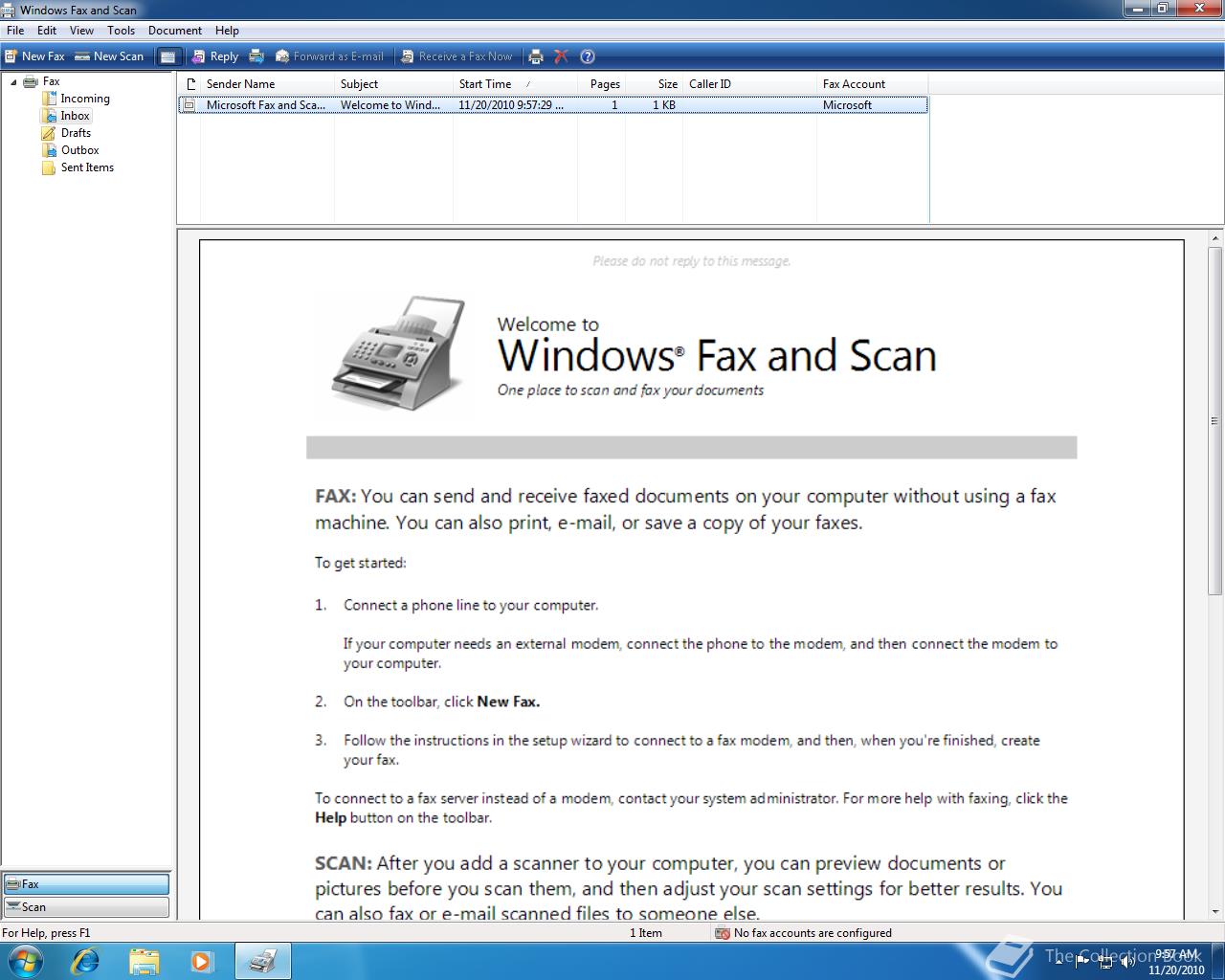Click the '1 Item' status bar text
The image size is (1225, 980).
coord(646,933)
